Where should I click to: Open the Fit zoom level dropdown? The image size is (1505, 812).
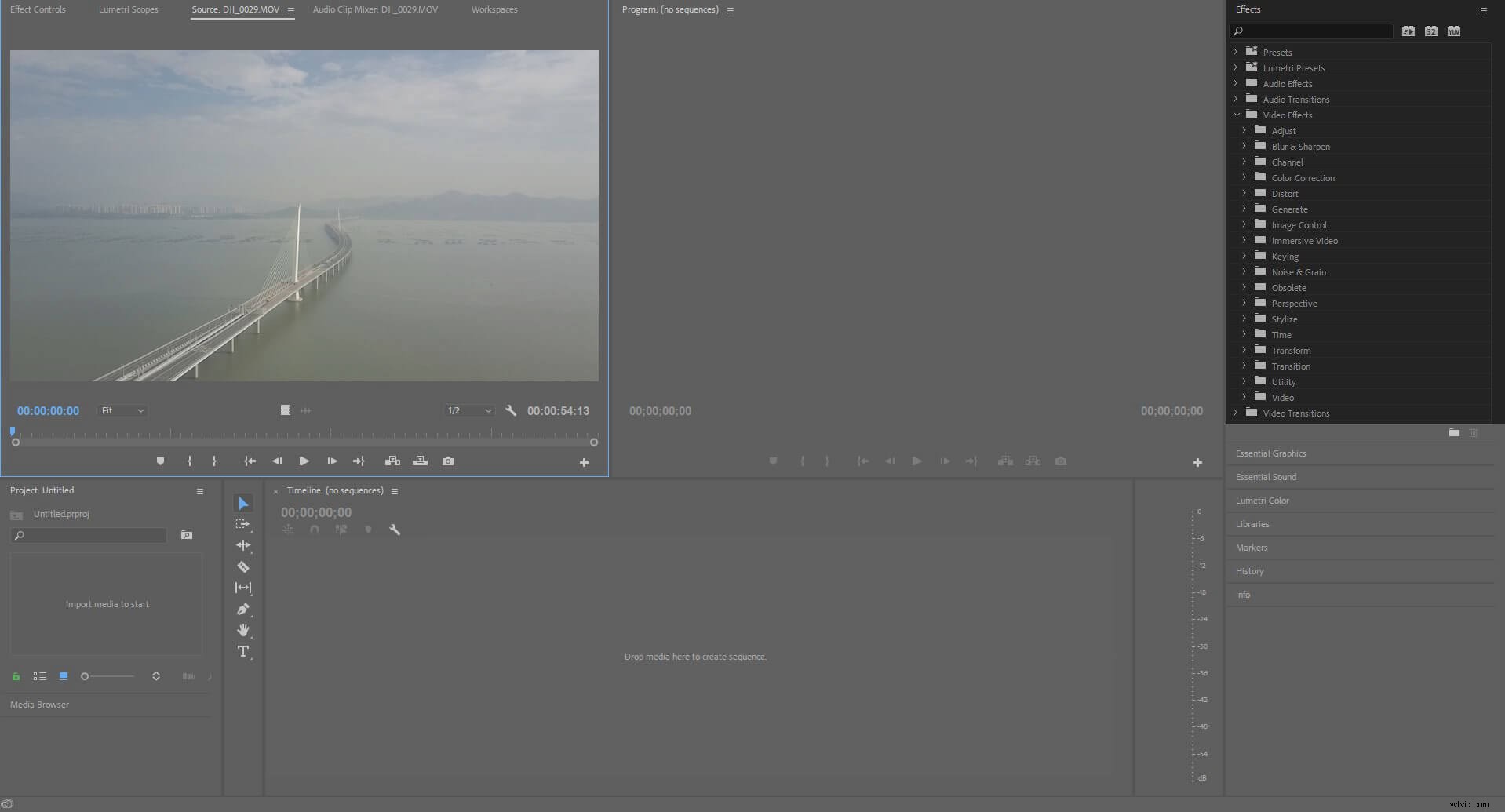[x=122, y=410]
